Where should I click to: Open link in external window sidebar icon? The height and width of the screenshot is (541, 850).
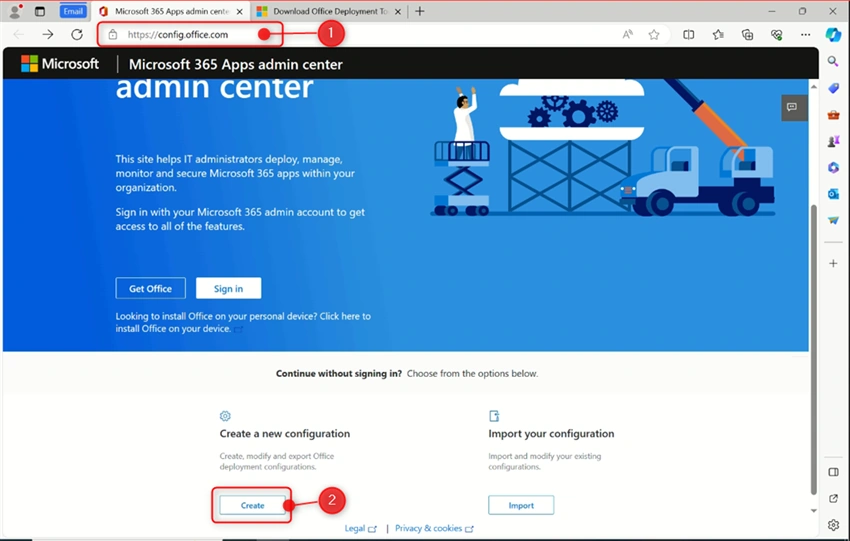[x=833, y=498]
